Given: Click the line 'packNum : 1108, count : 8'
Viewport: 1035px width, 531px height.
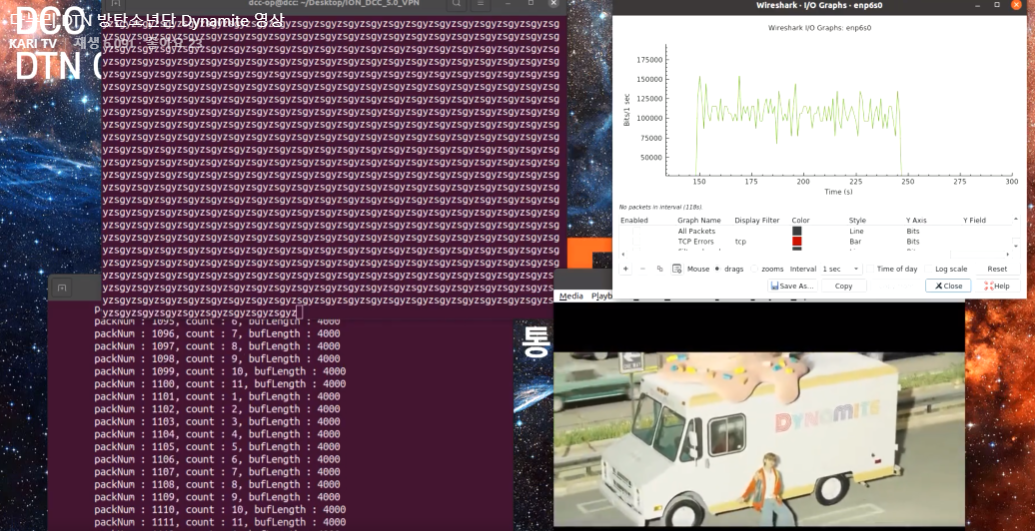Looking at the screenshot, I should pyautogui.click(x=217, y=484).
